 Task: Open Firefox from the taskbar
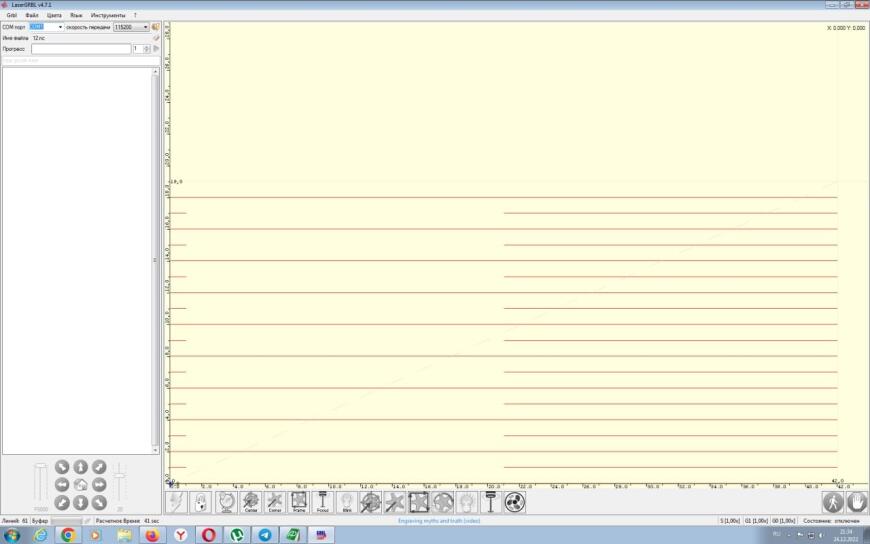(153, 535)
